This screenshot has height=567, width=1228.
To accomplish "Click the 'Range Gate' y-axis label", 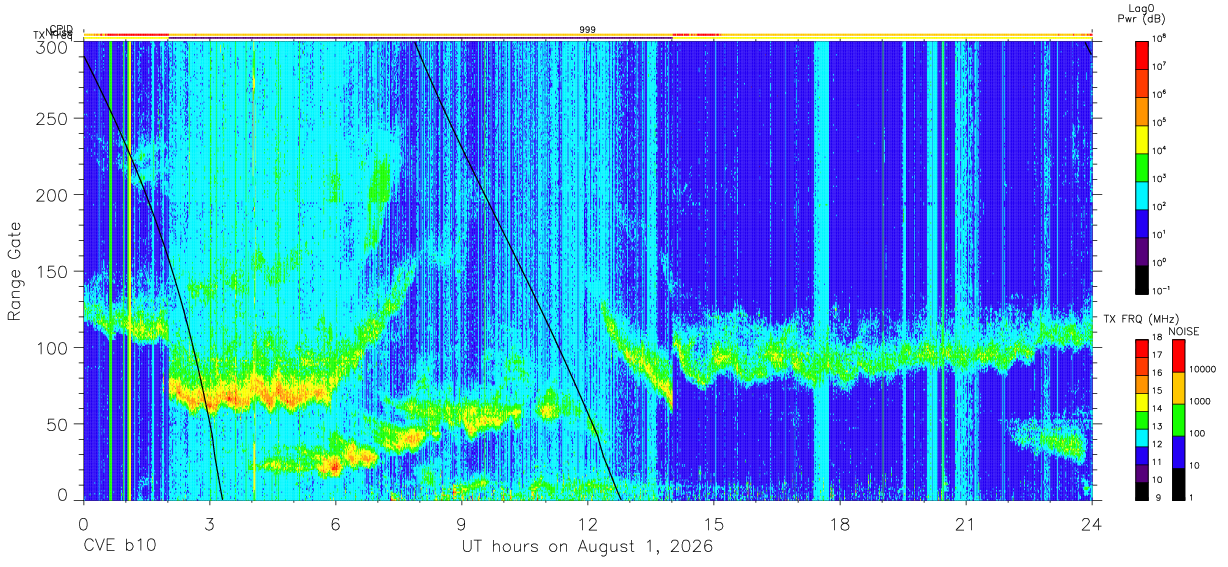I will (x=15, y=271).
